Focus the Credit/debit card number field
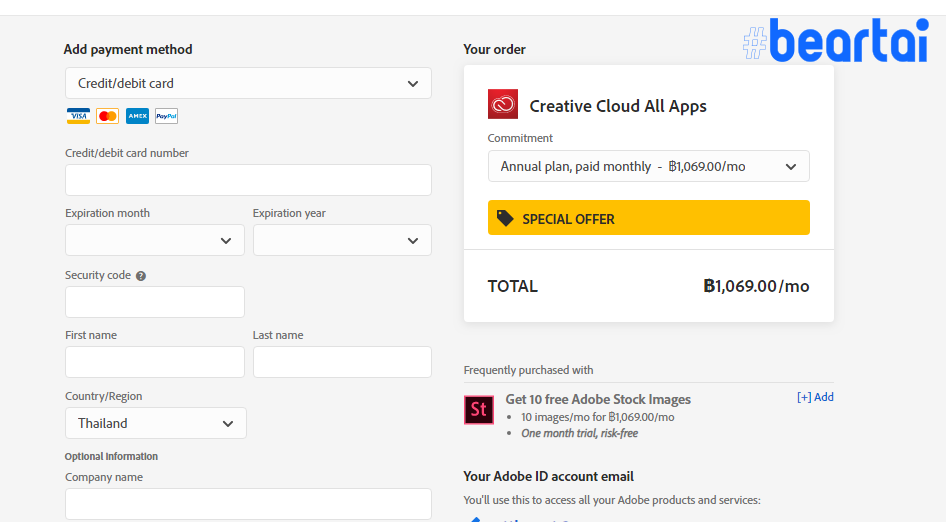 coord(248,180)
